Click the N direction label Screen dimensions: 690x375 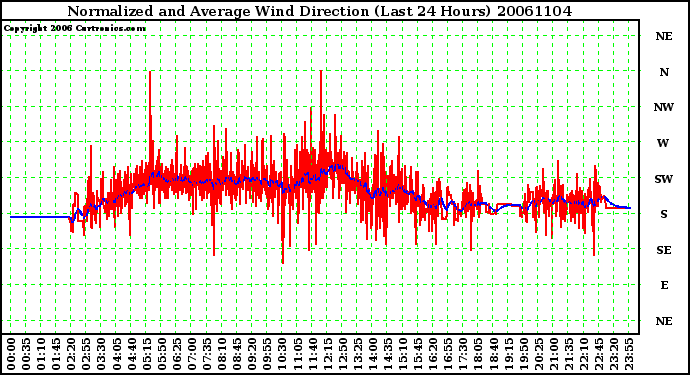[x=664, y=72]
